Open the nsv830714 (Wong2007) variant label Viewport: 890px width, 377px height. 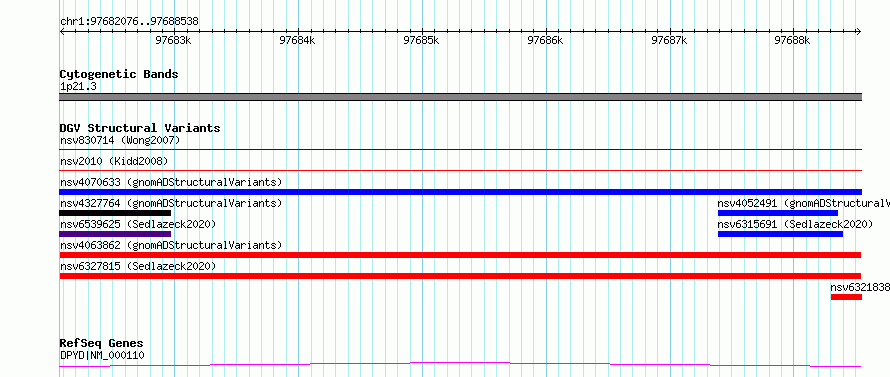[120, 140]
